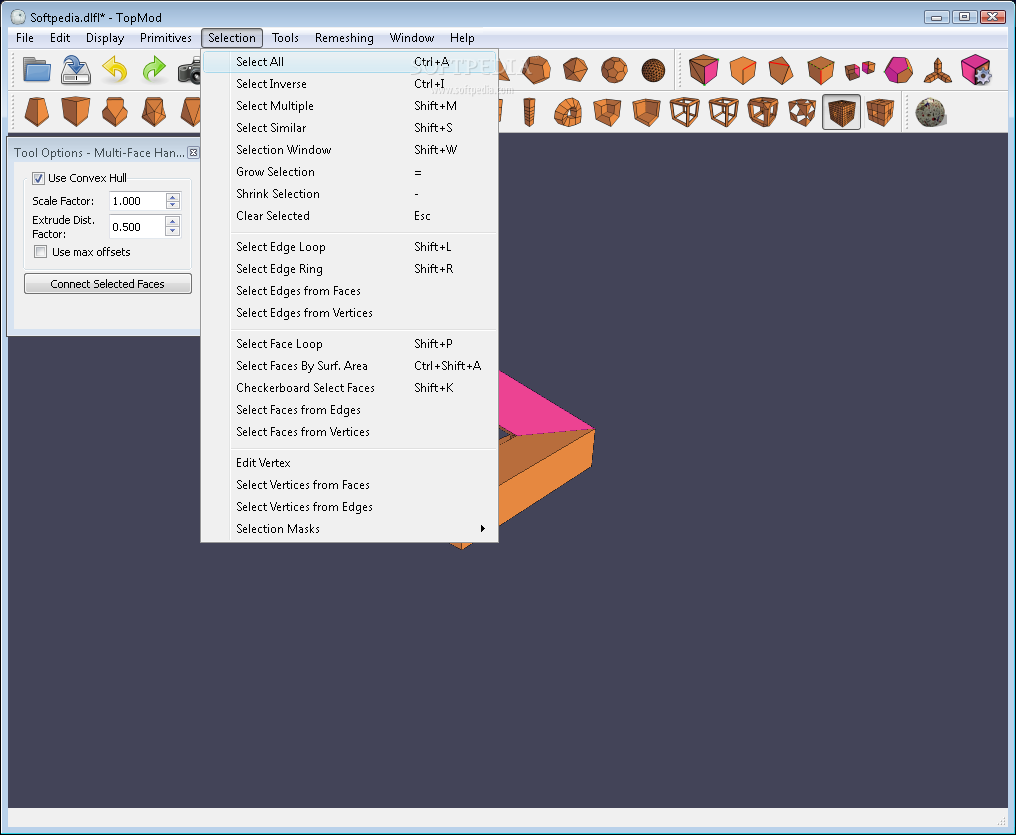Choose Select All from menu

350,62
